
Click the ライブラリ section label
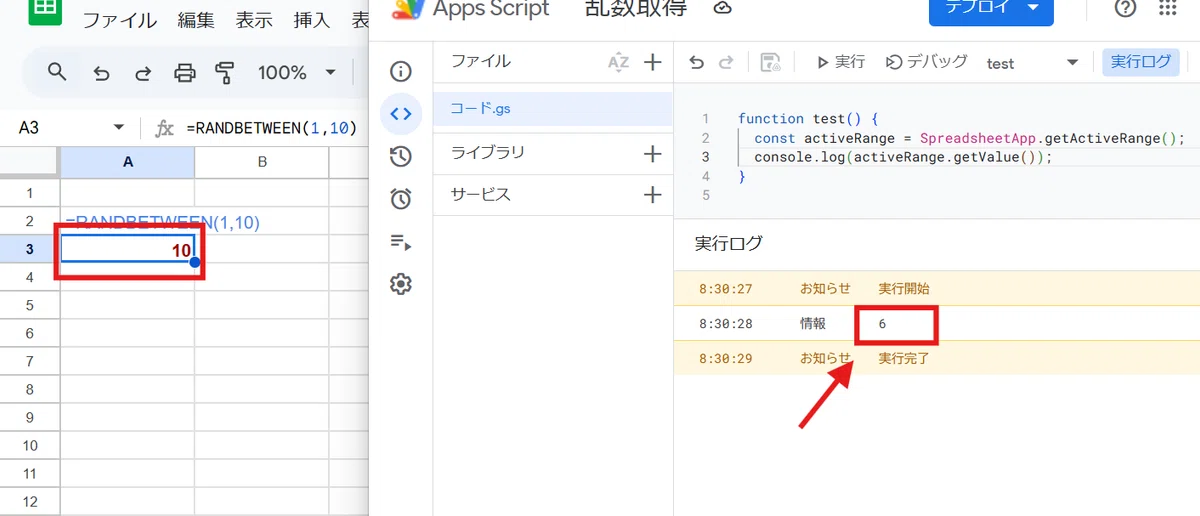tap(488, 153)
